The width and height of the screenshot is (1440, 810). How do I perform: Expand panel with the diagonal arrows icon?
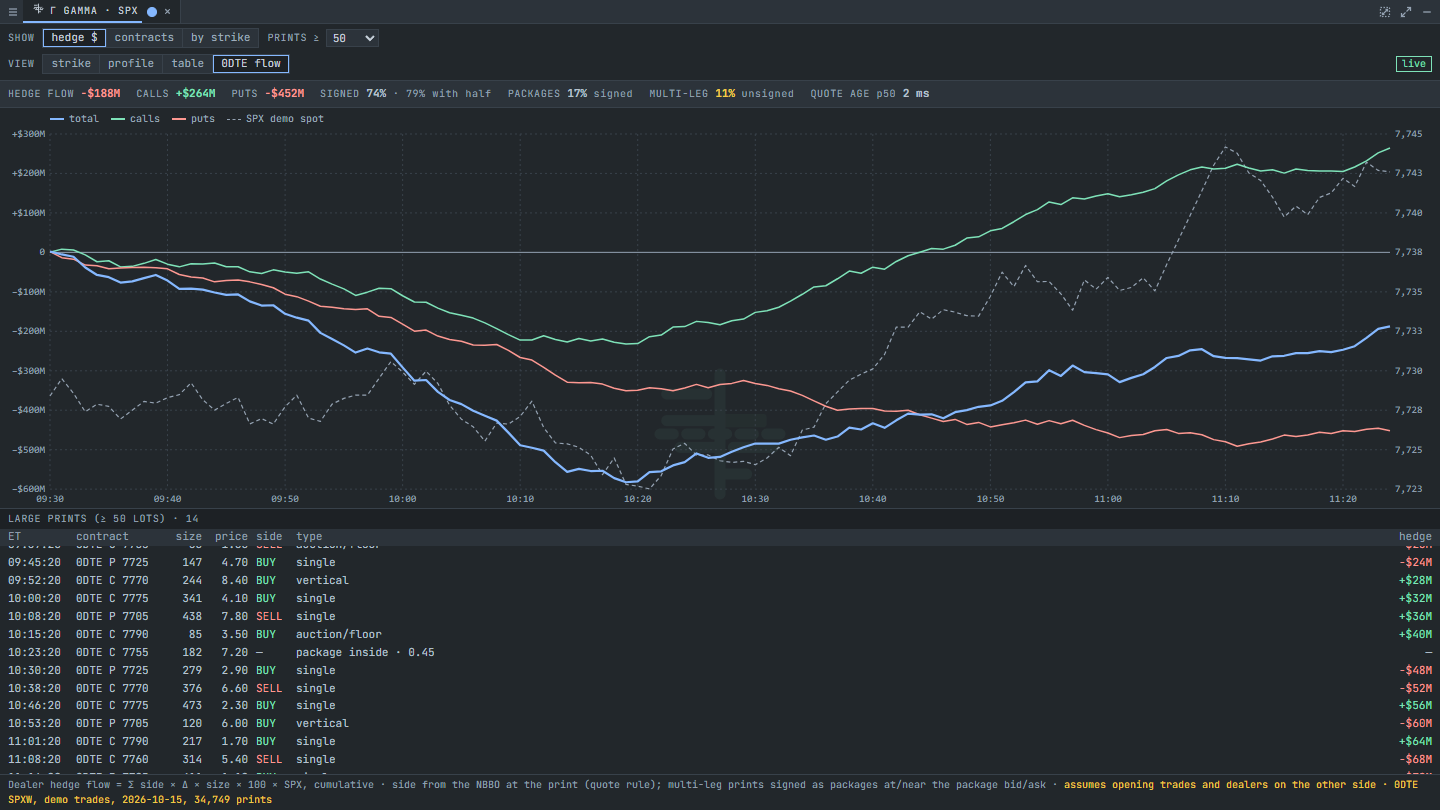click(1406, 11)
